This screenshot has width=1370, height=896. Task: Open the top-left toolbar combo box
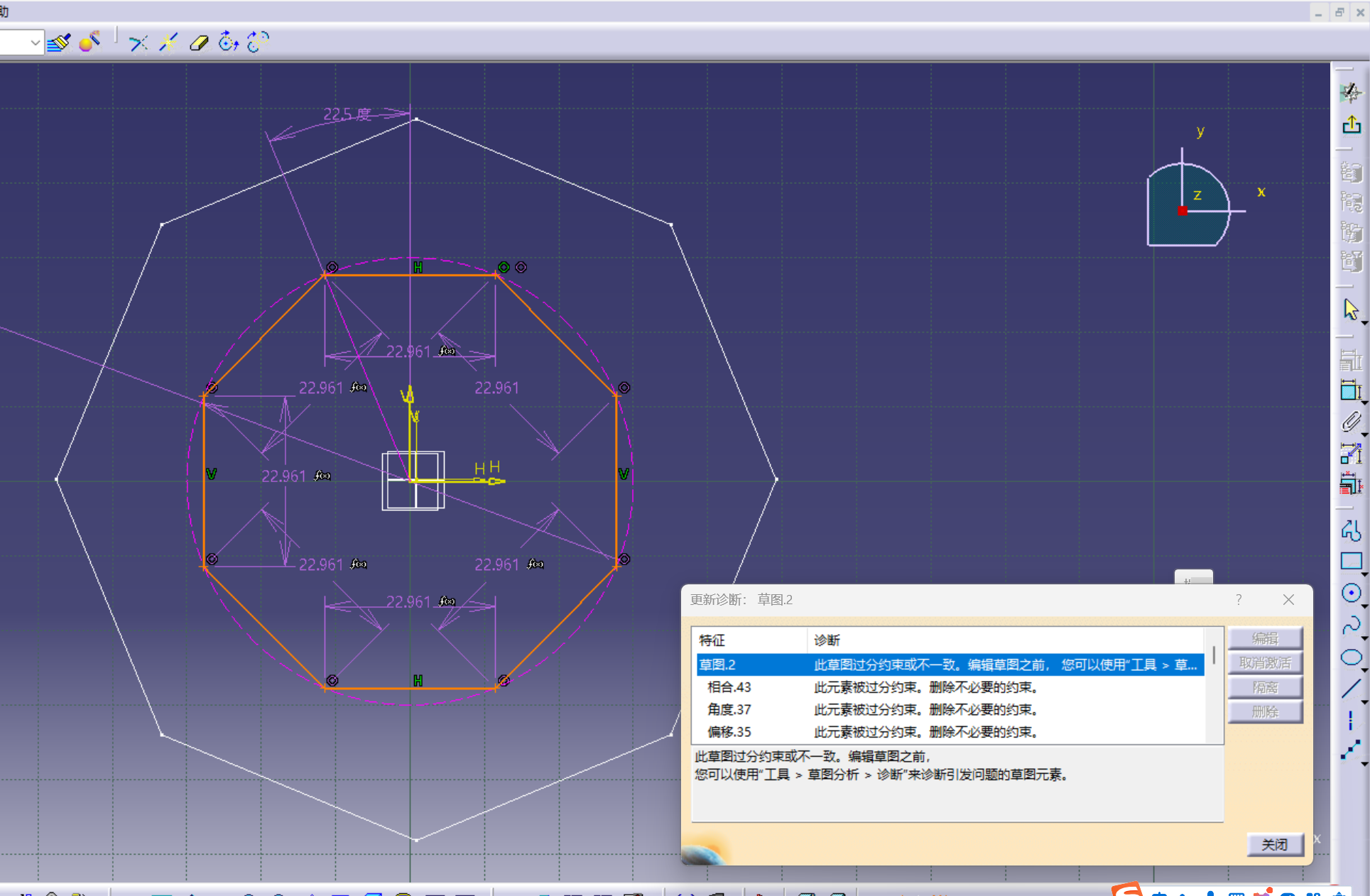(x=34, y=43)
